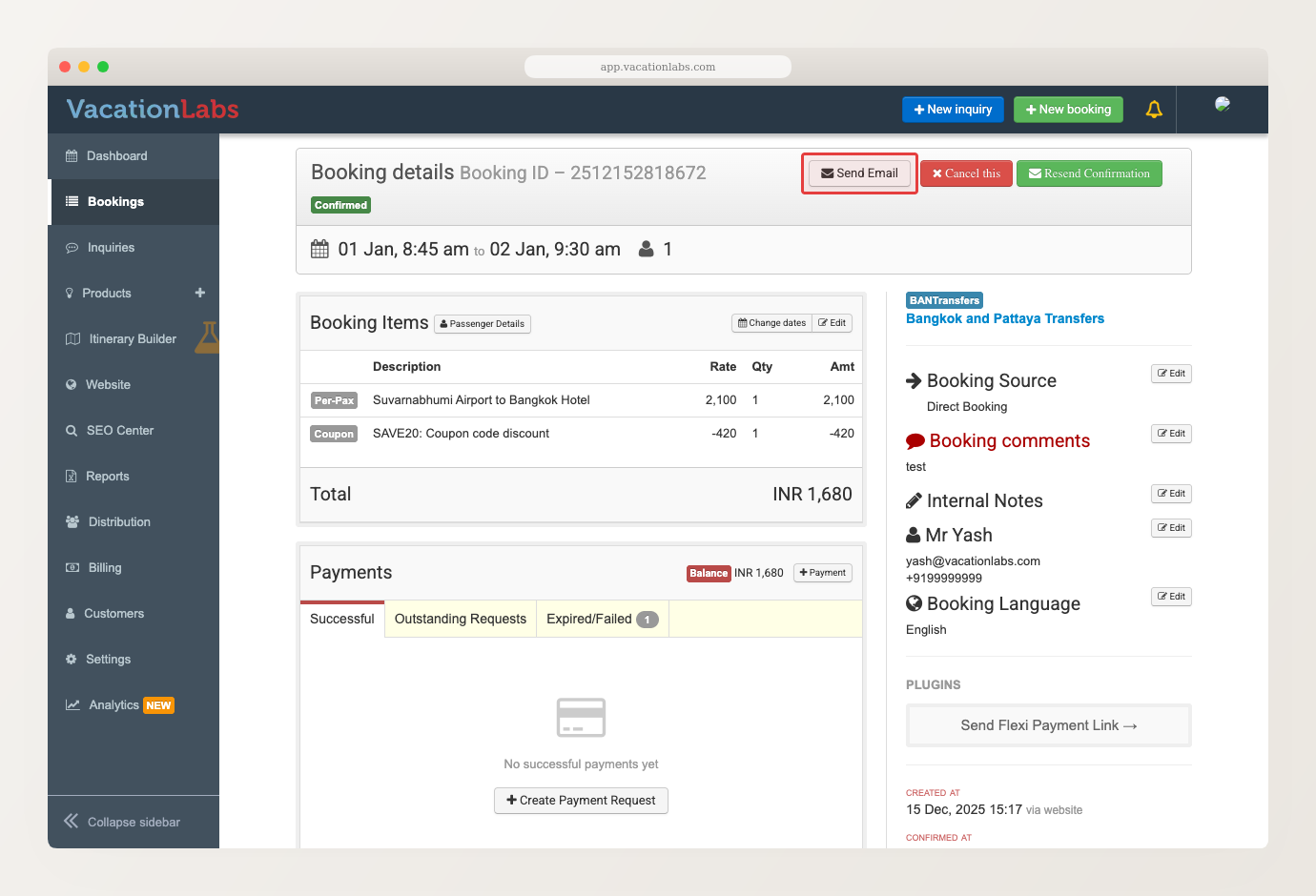Switch to the Successful payments tab
The image size is (1316, 896).
point(342,619)
